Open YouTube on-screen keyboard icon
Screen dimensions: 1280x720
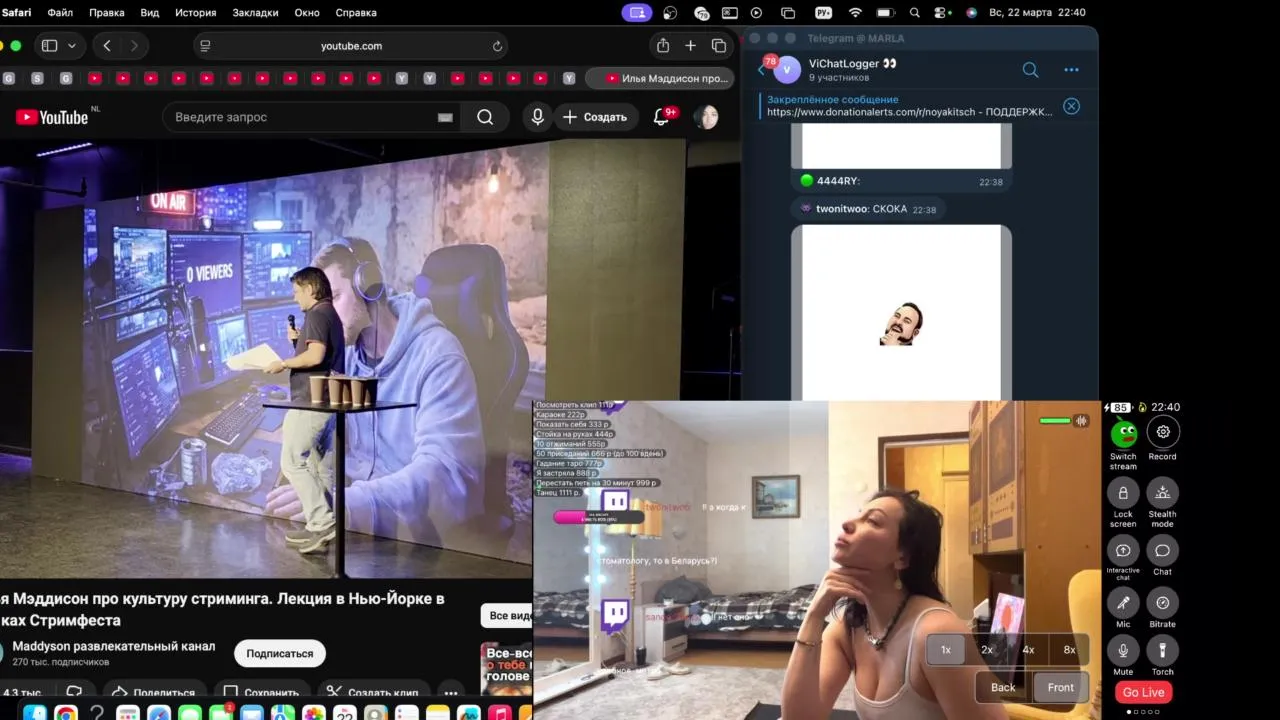445,117
